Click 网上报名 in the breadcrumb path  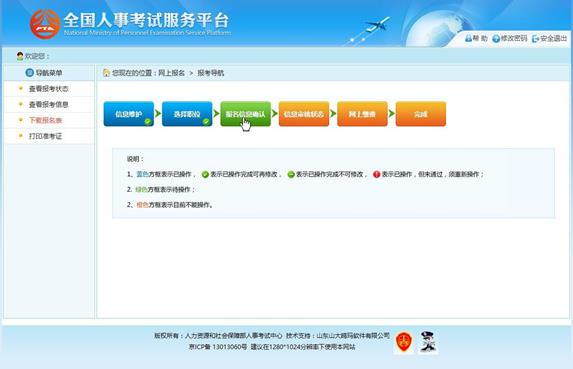tap(171, 73)
